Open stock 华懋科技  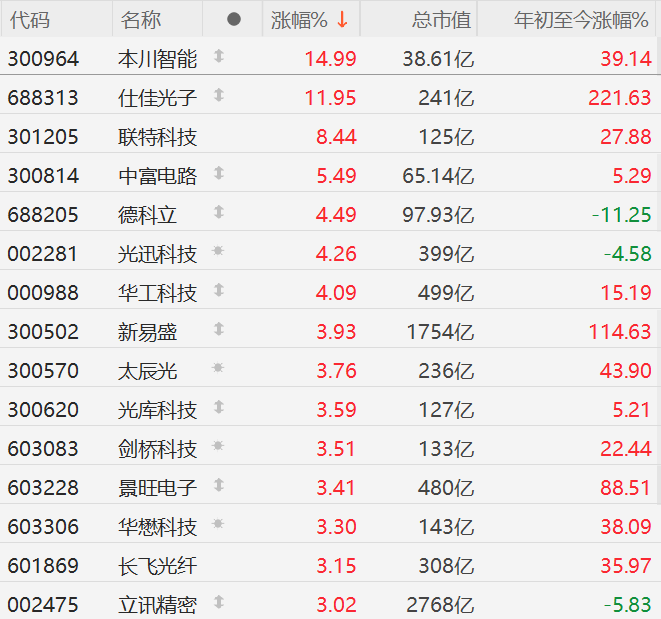[x=157, y=527]
